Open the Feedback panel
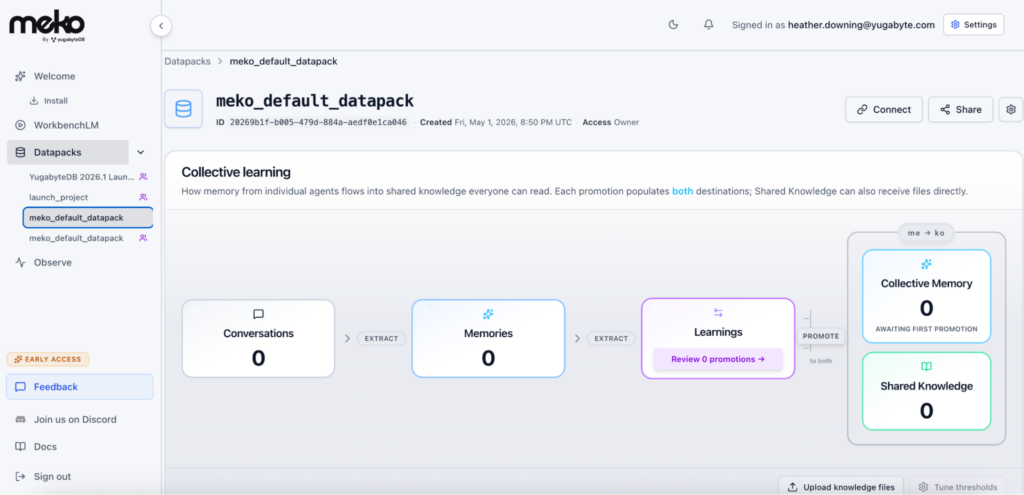The width and height of the screenshot is (1024, 495). [x=80, y=387]
